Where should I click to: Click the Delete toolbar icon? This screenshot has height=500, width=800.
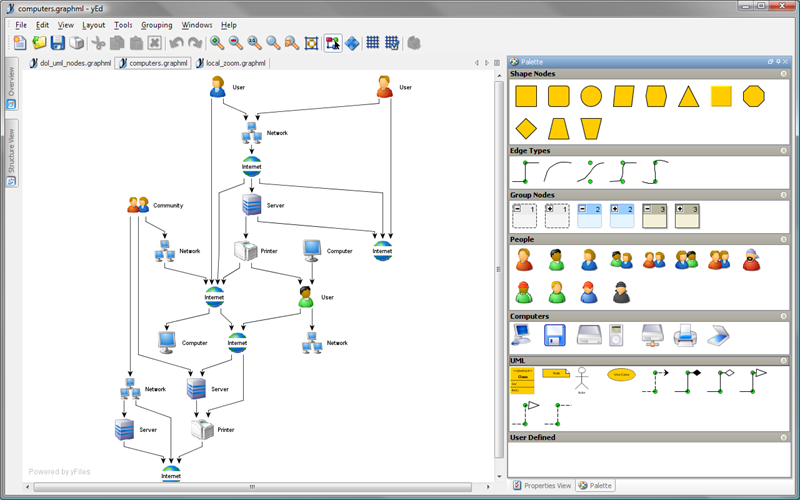click(x=155, y=43)
